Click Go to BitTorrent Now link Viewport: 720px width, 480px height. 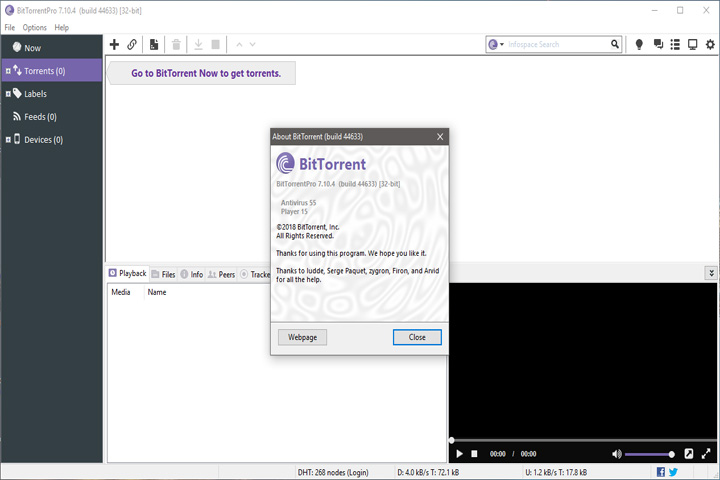206,73
